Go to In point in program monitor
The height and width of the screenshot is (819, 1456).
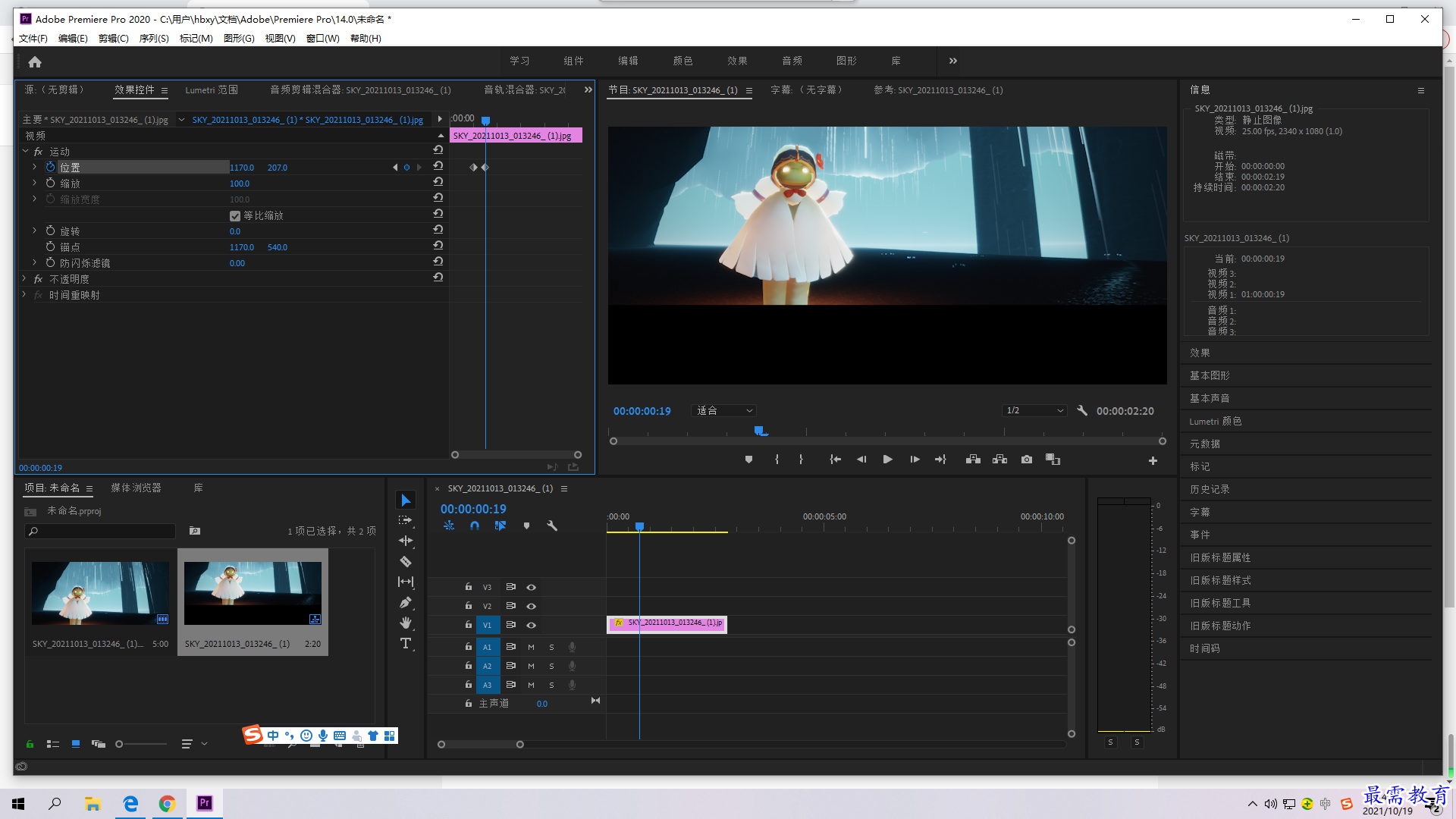[835, 460]
